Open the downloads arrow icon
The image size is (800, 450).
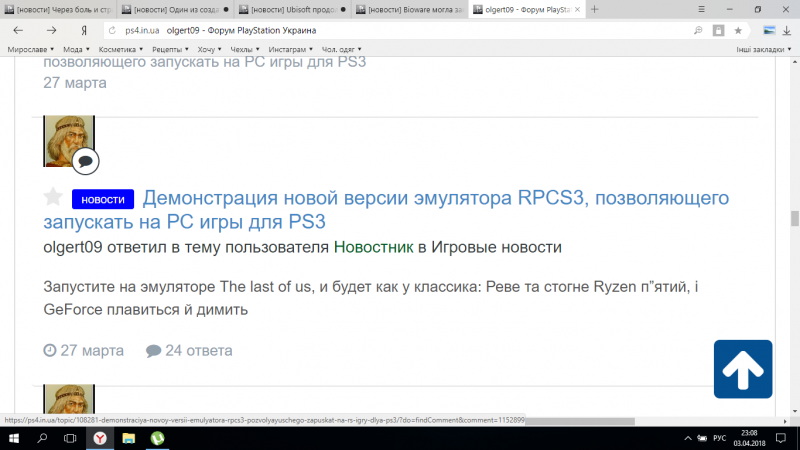coord(787,31)
